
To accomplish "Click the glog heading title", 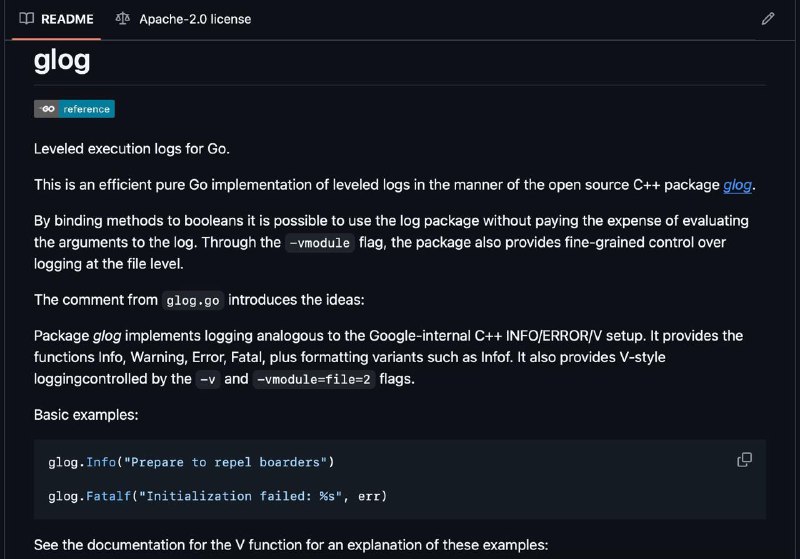I will click(62, 61).
